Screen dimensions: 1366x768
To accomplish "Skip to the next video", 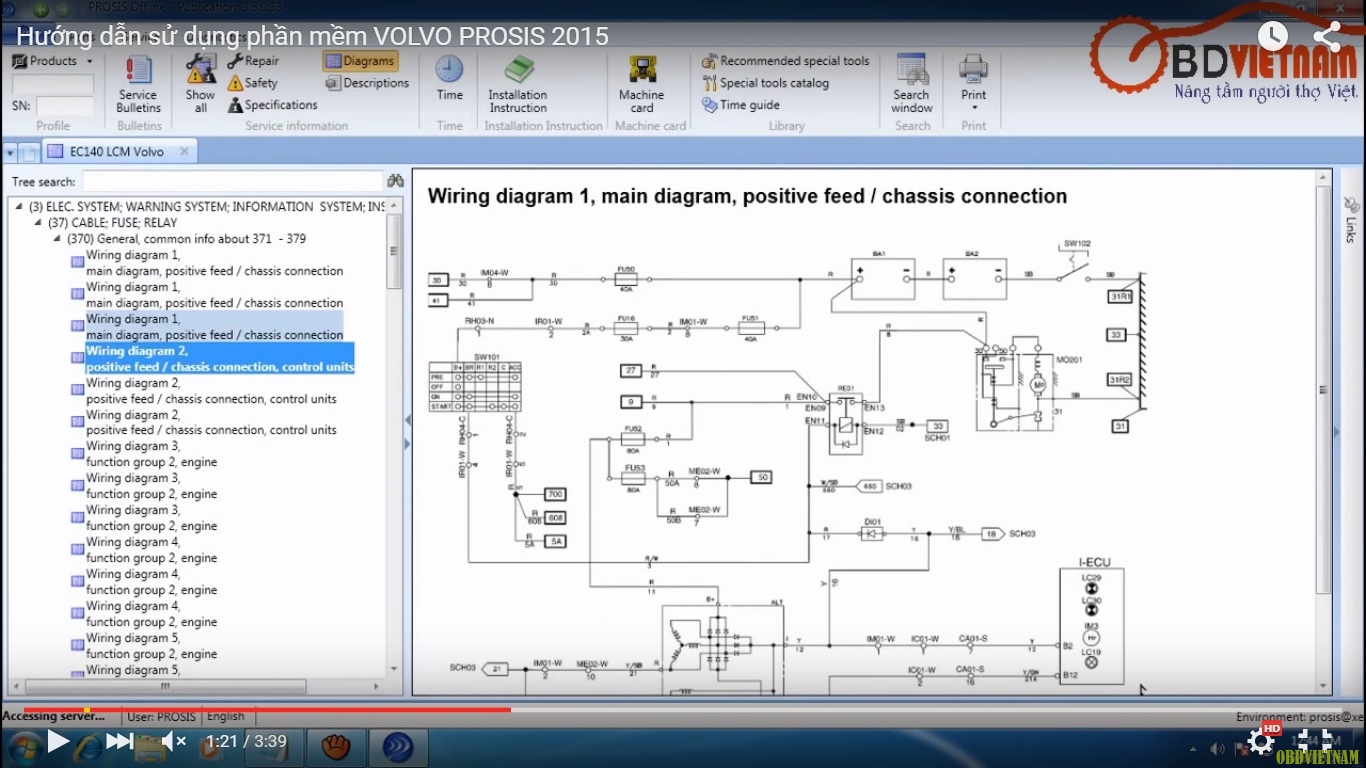I will 119,741.
